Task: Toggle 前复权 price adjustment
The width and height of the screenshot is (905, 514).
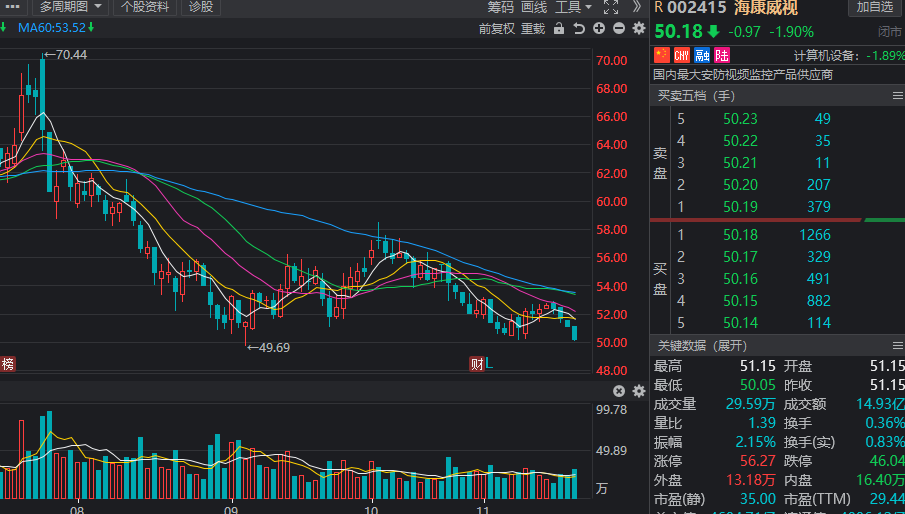Action: (497, 29)
